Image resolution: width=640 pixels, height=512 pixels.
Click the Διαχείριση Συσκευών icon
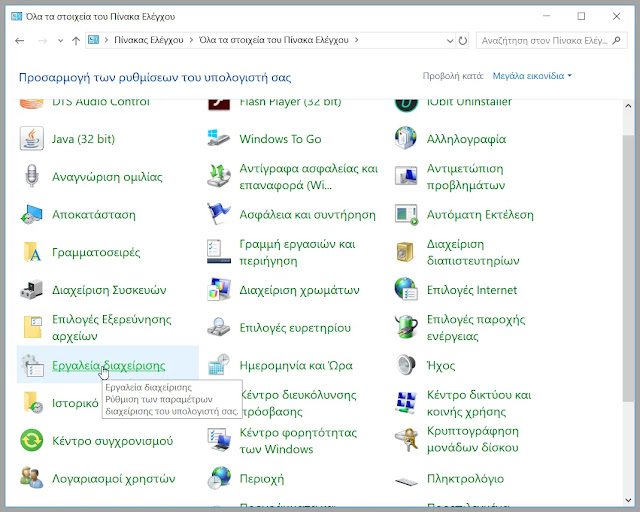click(x=32, y=289)
